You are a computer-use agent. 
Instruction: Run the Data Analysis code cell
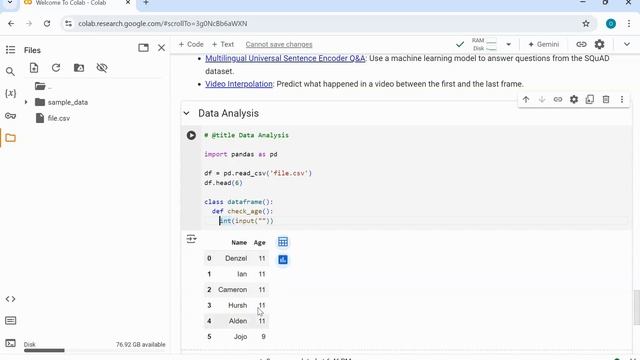pyautogui.click(x=191, y=135)
